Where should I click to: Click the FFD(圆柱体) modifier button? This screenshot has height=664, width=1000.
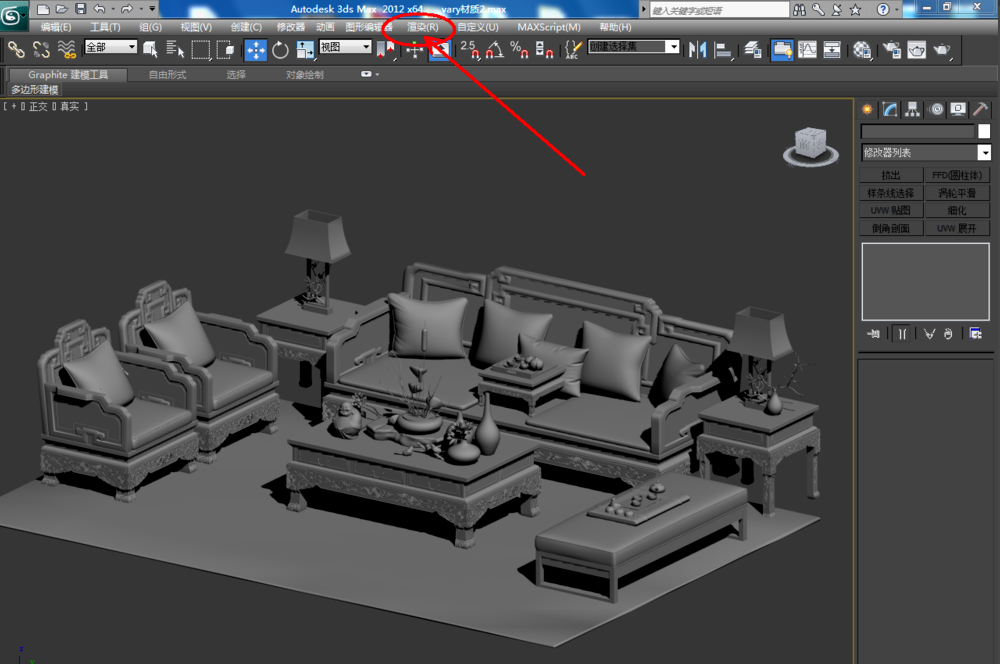[x=957, y=175]
